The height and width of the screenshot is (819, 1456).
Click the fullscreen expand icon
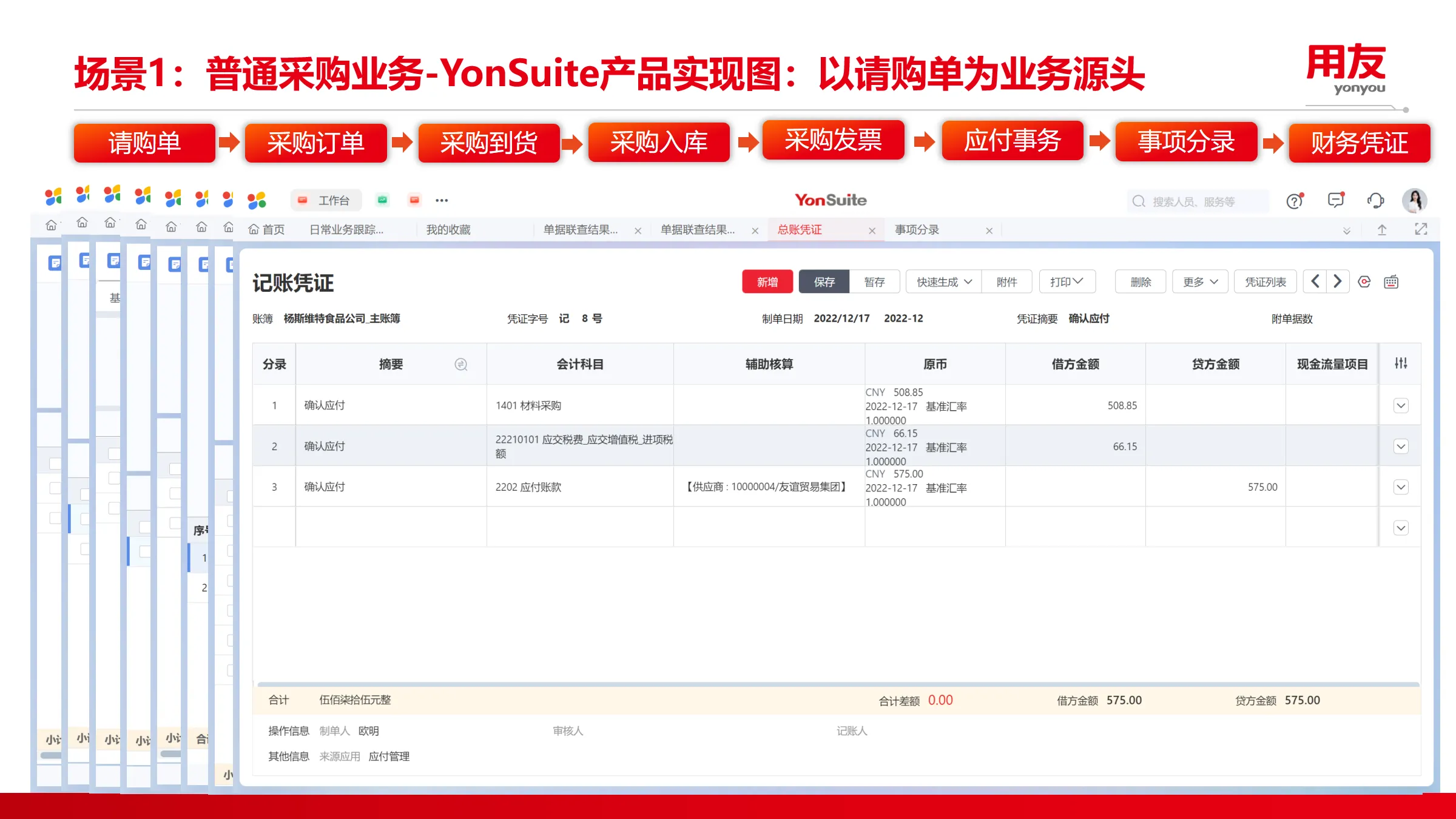coord(1421,229)
